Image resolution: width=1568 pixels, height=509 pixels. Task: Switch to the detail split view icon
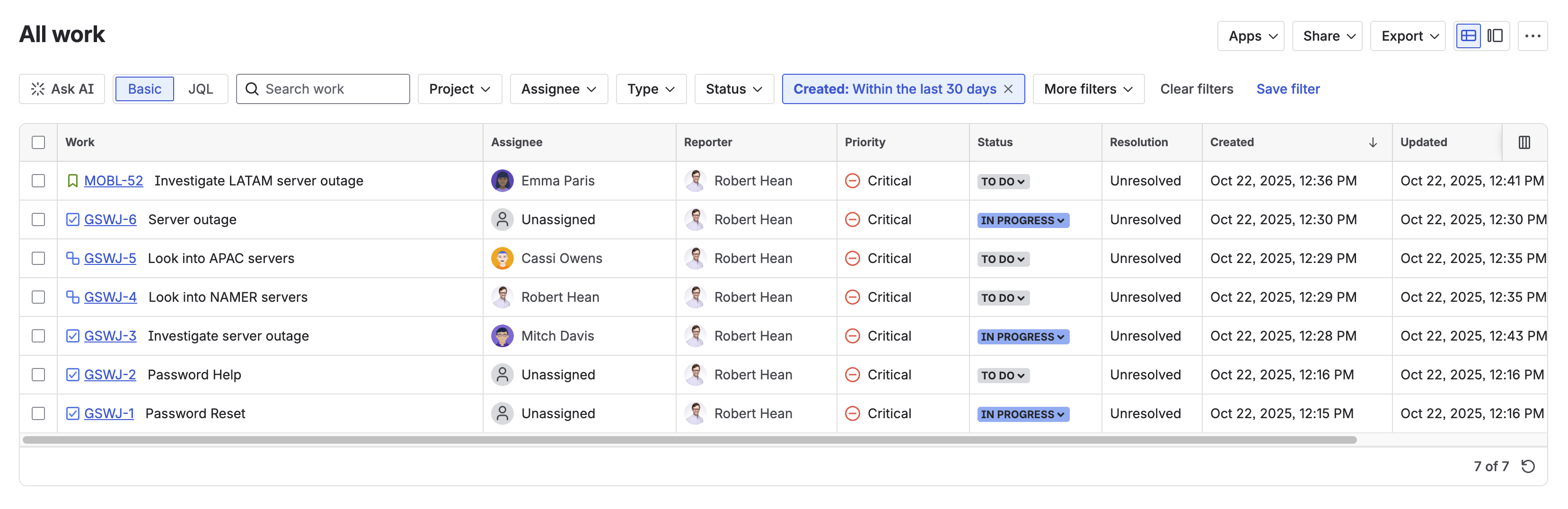click(x=1494, y=36)
